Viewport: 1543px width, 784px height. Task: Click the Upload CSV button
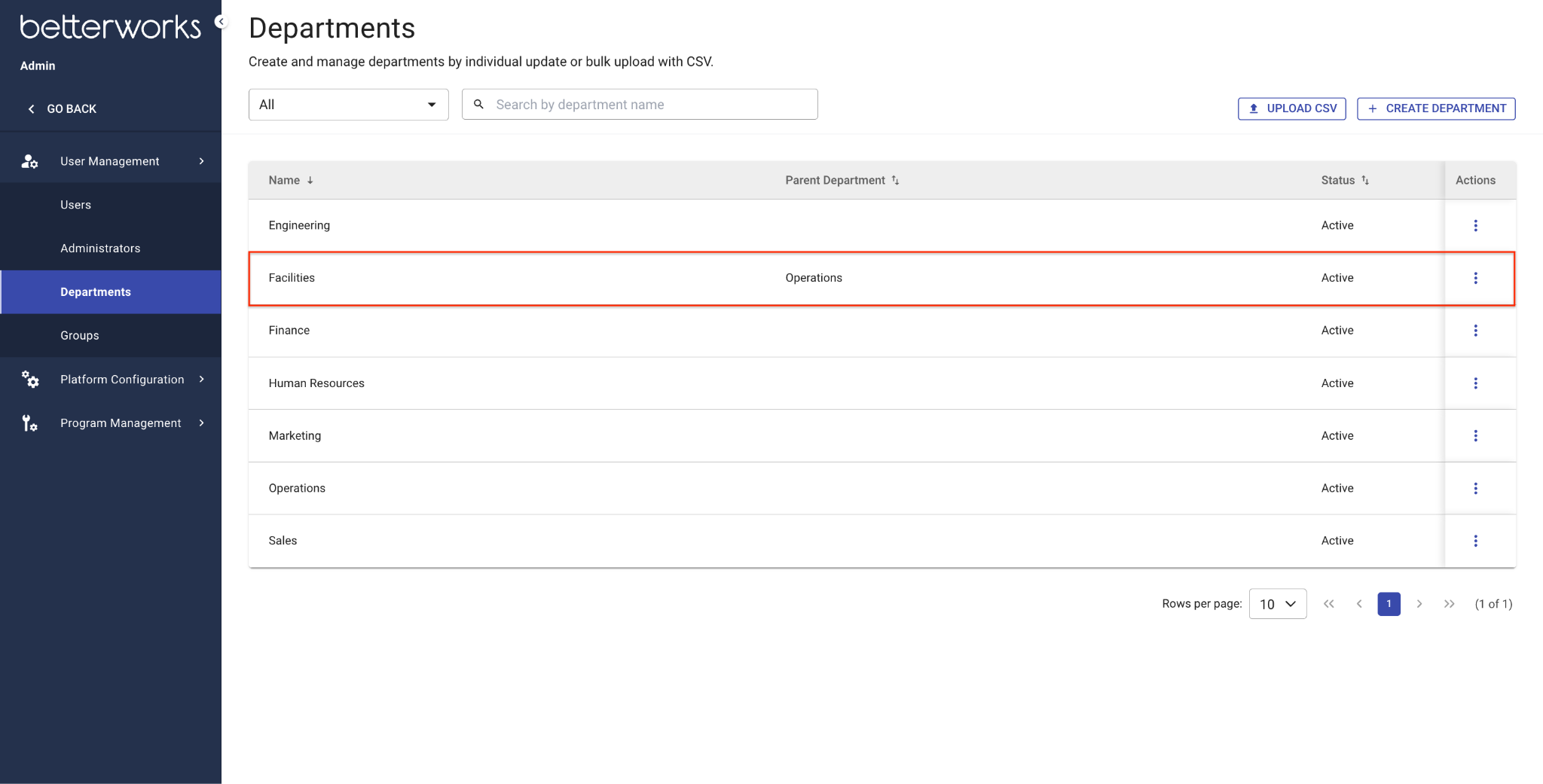coord(1291,108)
